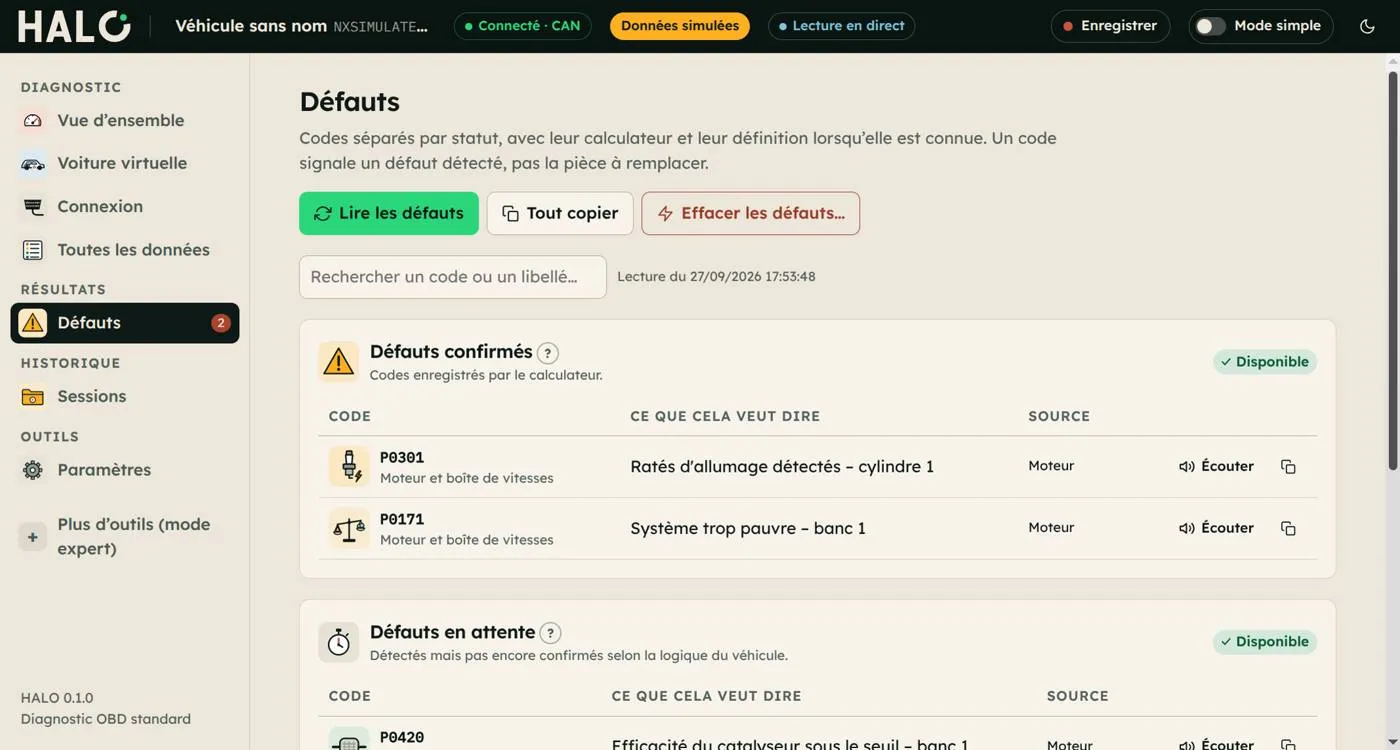The width and height of the screenshot is (1400, 750).
Task: Open Paramètres page
Action: 125,470
